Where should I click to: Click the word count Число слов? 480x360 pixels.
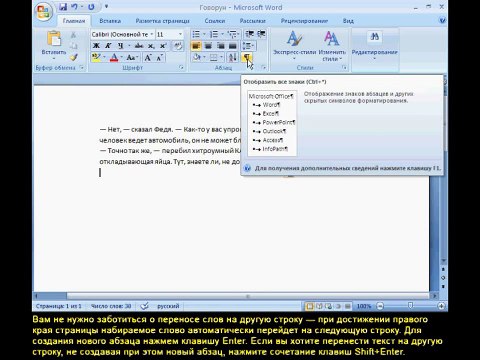(111, 306)
